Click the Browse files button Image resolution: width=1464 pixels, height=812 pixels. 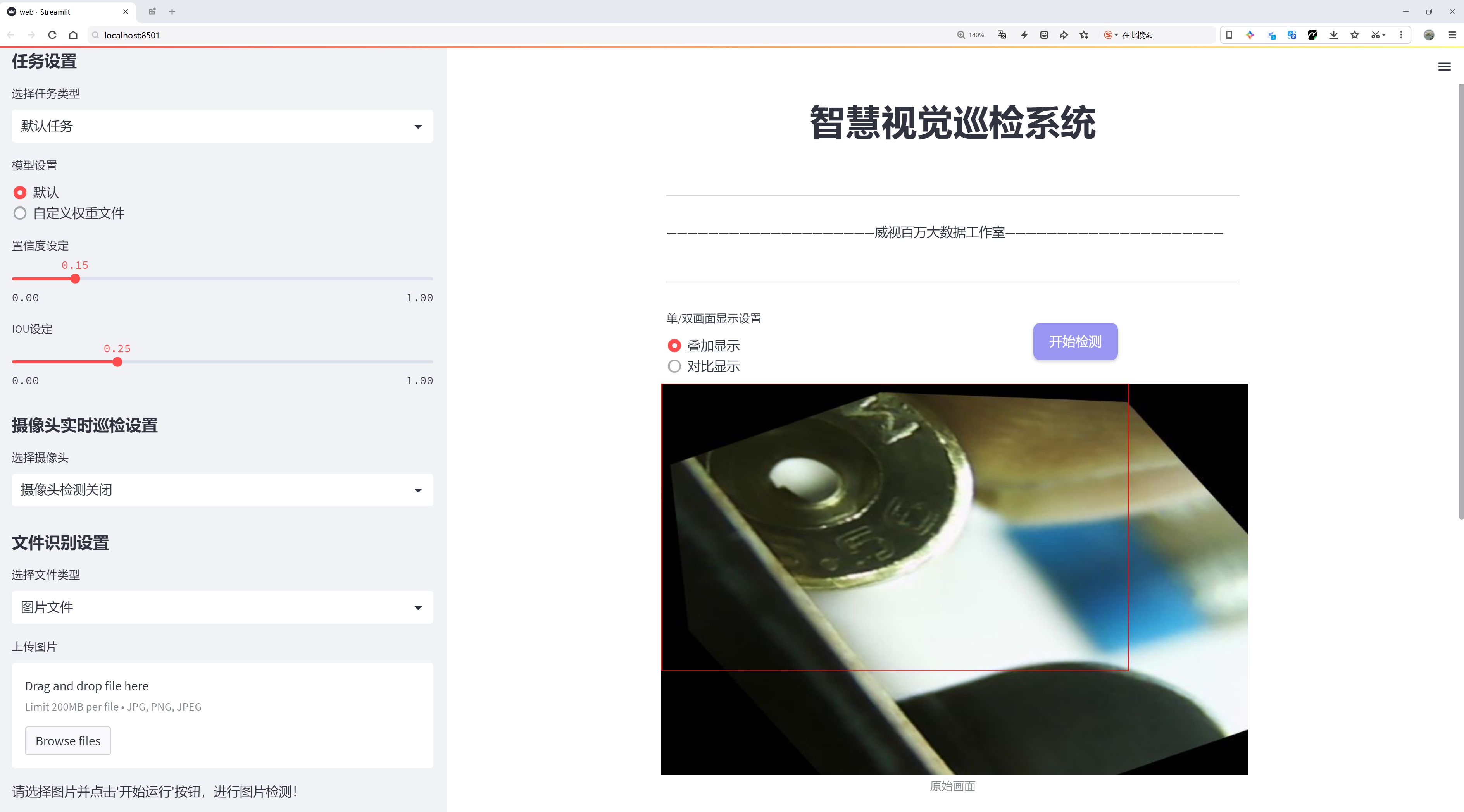tap(67, 741)
